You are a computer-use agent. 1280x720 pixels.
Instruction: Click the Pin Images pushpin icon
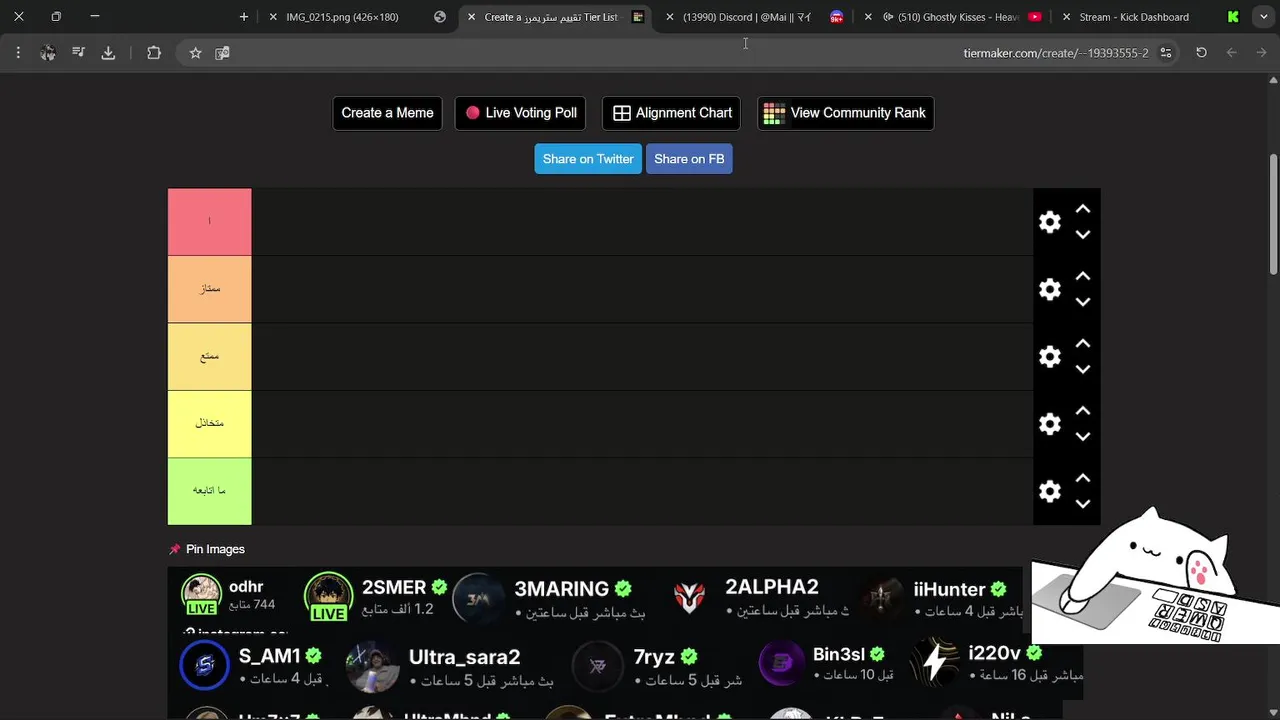click(x=175, y=549)
